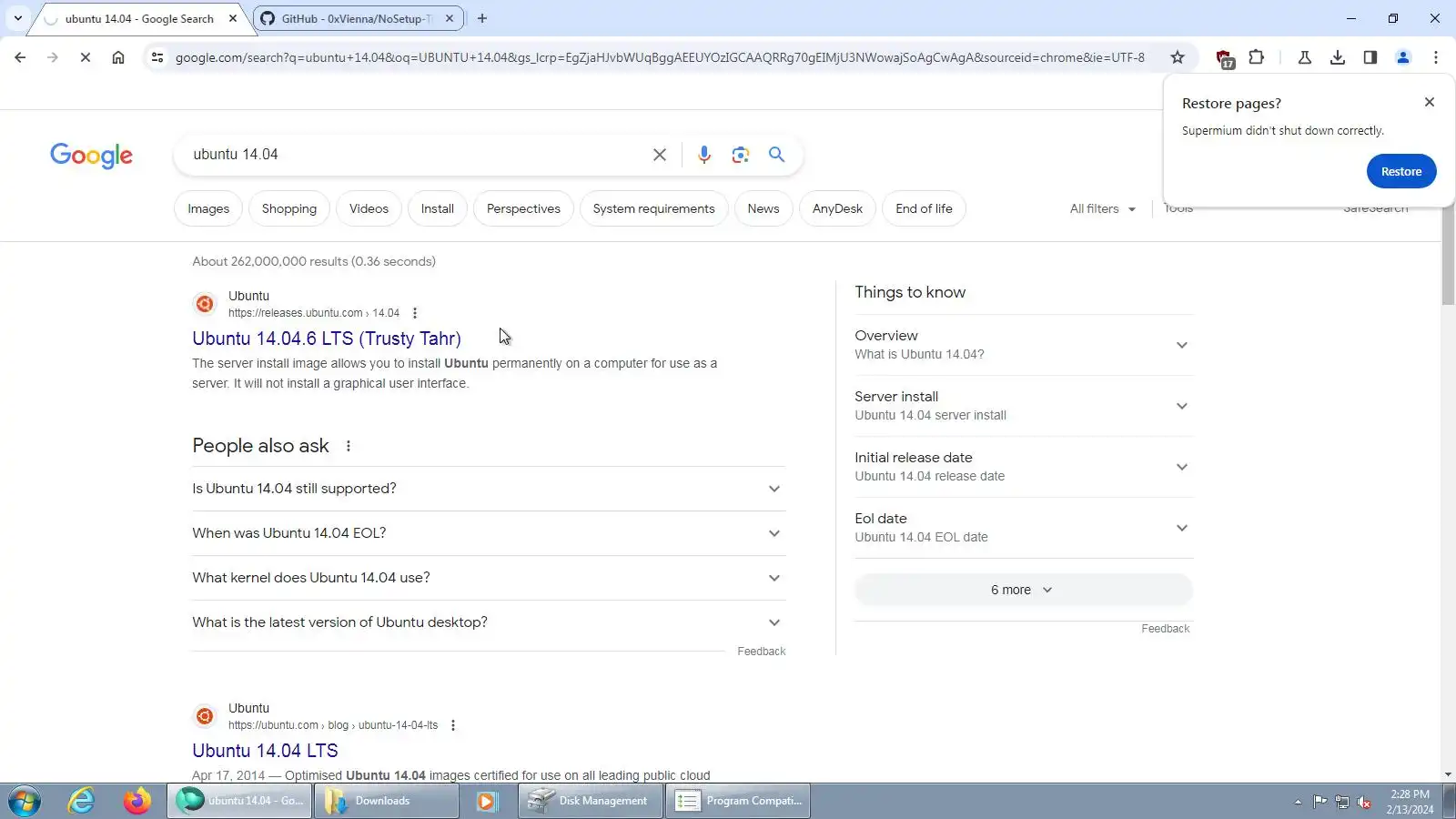
Task: Click the Google logo
Action: 91,156
